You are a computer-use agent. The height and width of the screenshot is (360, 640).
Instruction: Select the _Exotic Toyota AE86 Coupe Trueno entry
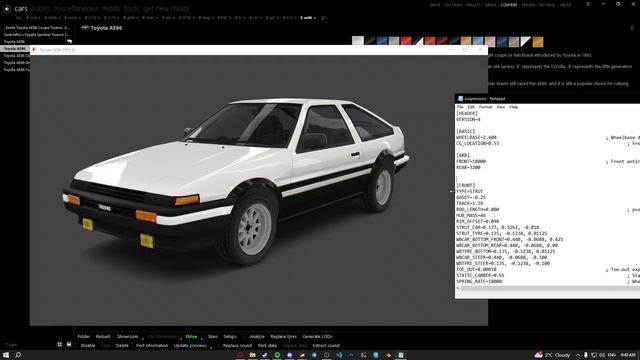pos(37,28)
